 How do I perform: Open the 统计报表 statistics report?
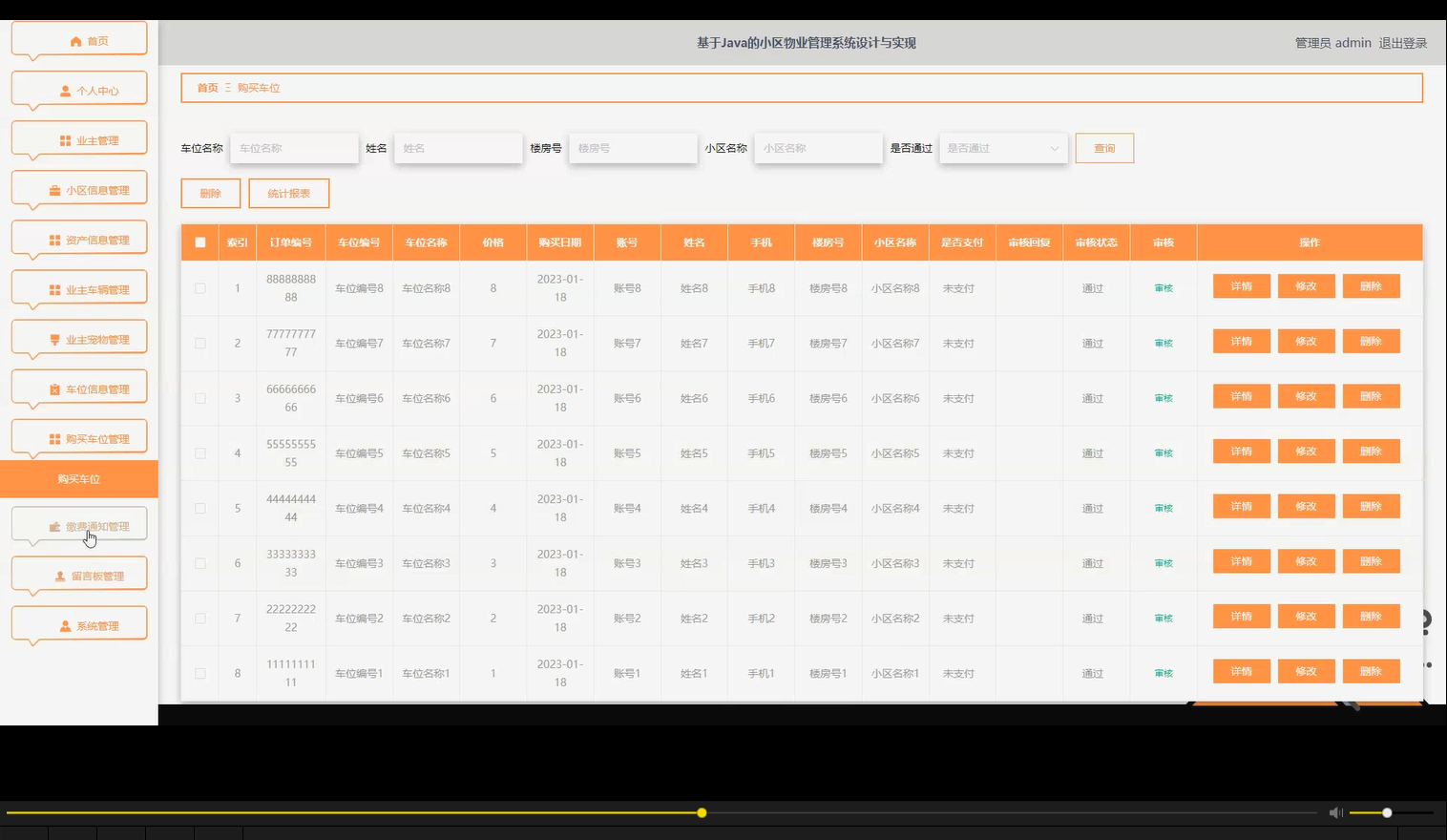tap(289, 193)
